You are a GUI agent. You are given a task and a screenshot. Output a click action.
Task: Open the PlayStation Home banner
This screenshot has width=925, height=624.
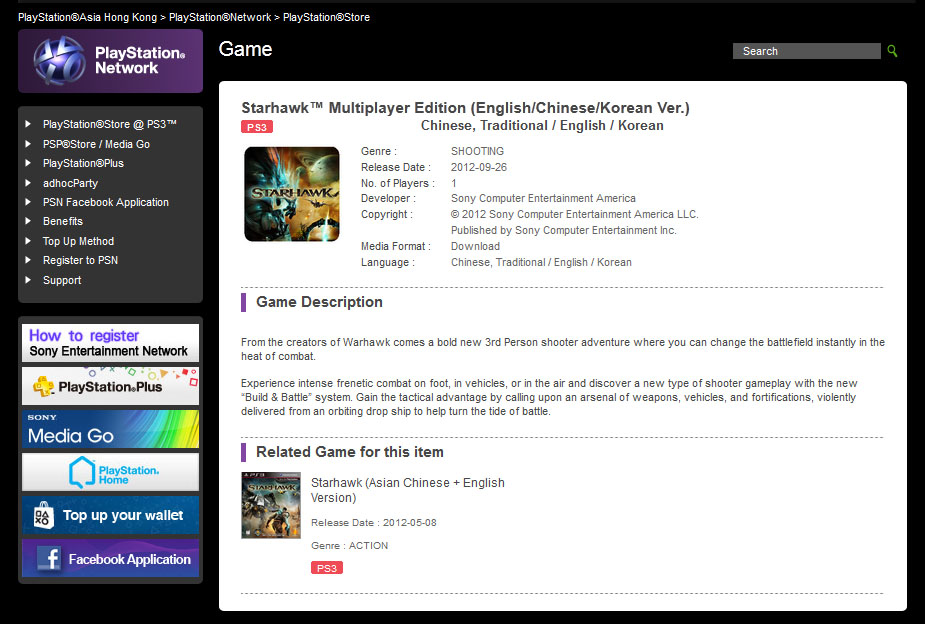110,472
